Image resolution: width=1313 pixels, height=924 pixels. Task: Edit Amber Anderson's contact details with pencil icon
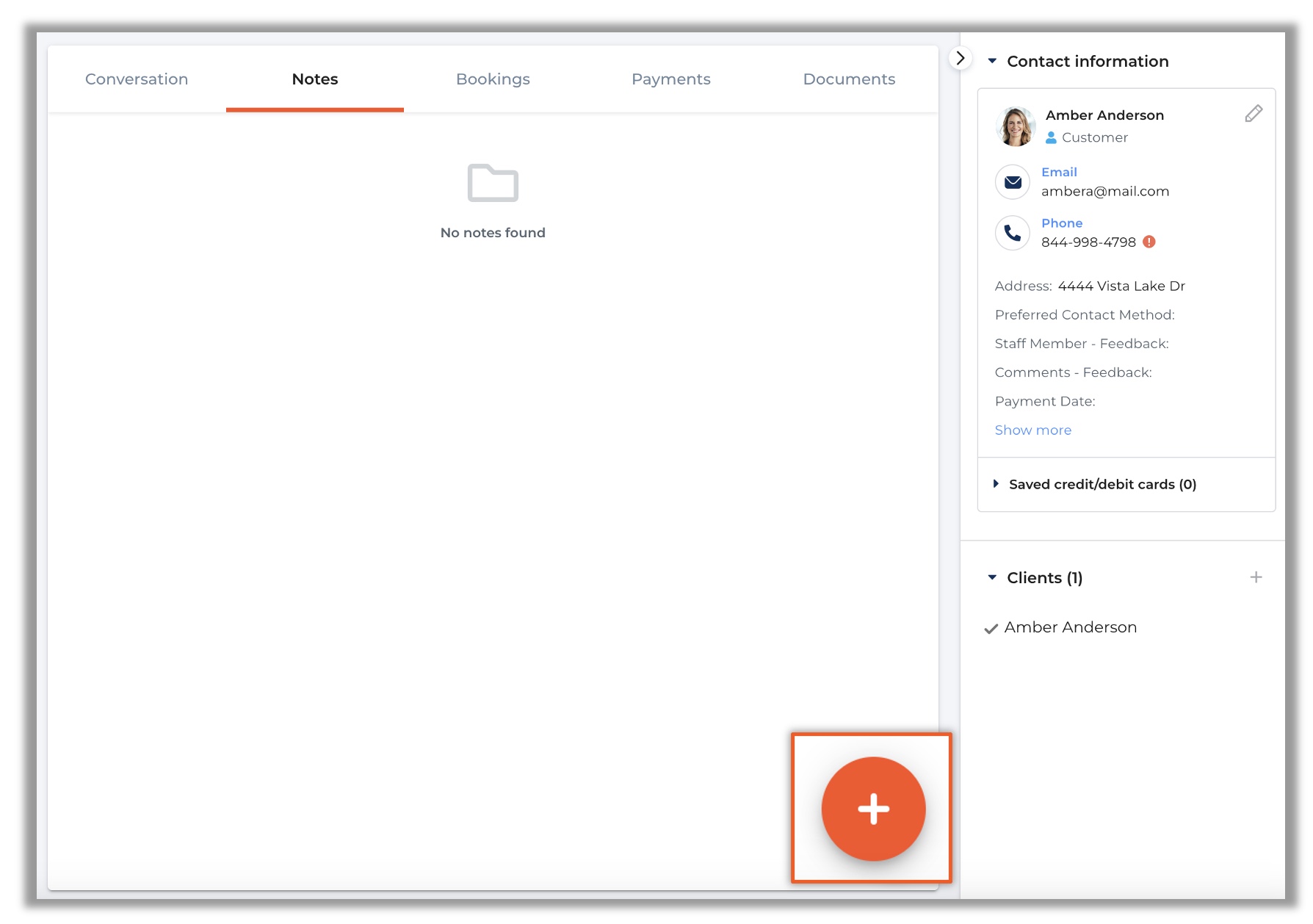coord(1254,113)
